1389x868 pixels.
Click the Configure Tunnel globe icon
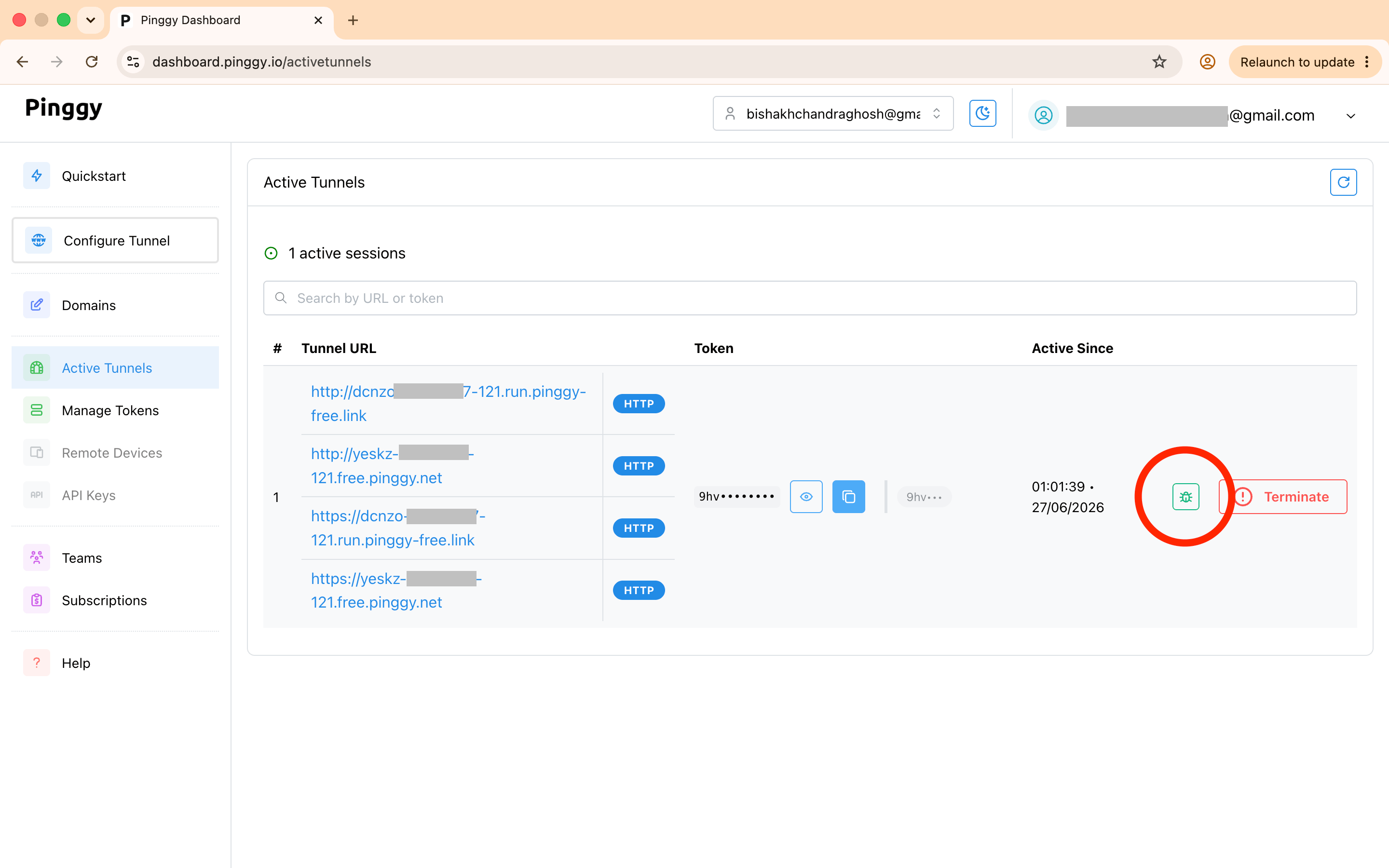pyautogui.click(x=39, y=241)
